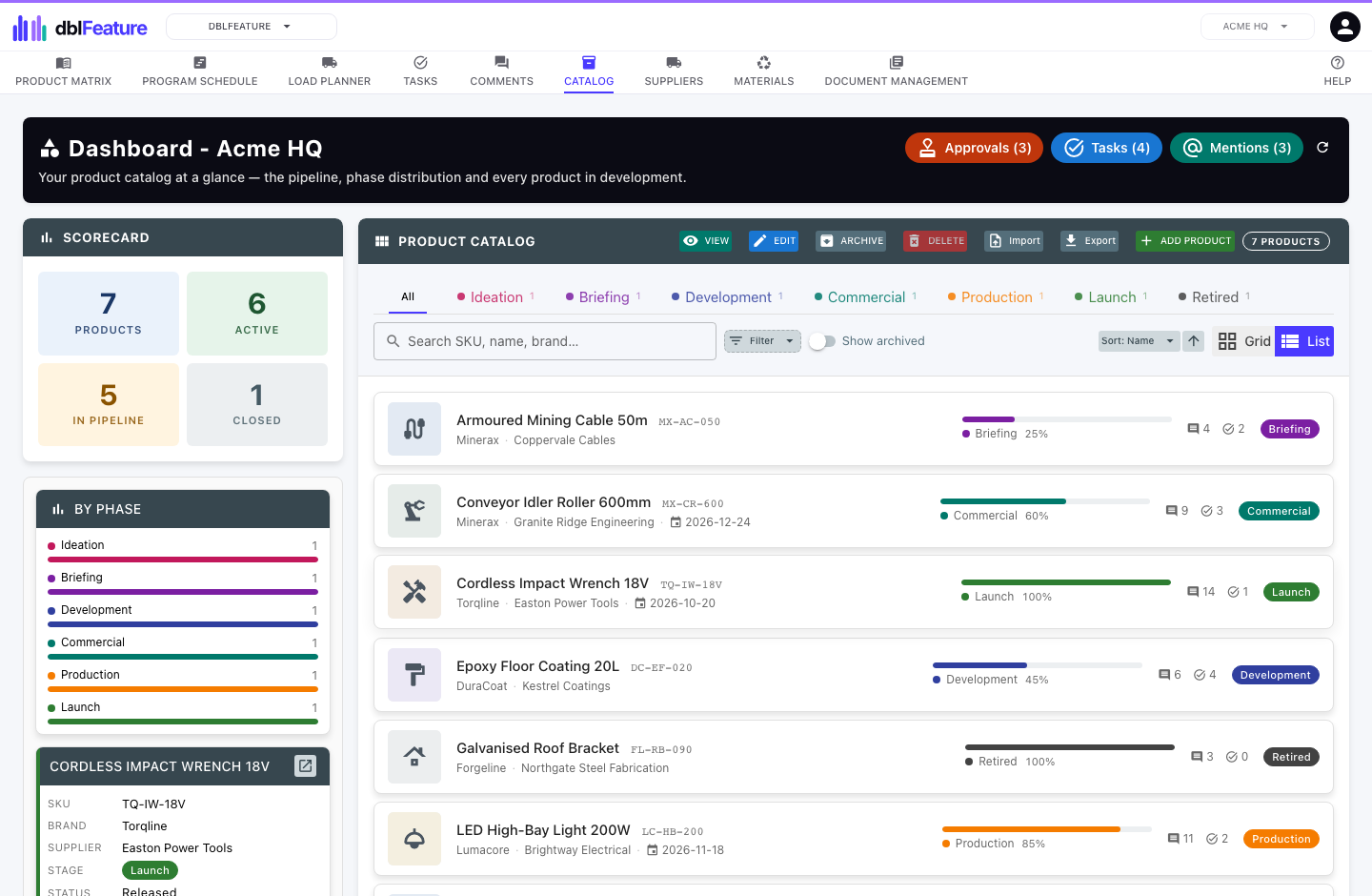This screenshot has height=896, width=1372.
Task: Select the Retired phase tab
Action: click(1215, 297)
